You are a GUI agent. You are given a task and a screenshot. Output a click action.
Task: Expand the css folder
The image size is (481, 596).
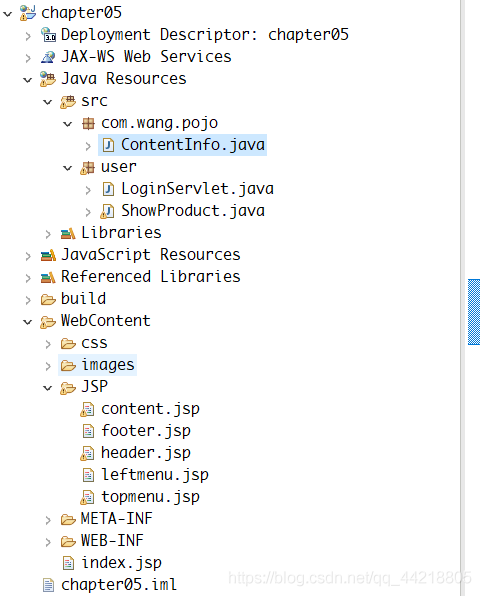48,344
